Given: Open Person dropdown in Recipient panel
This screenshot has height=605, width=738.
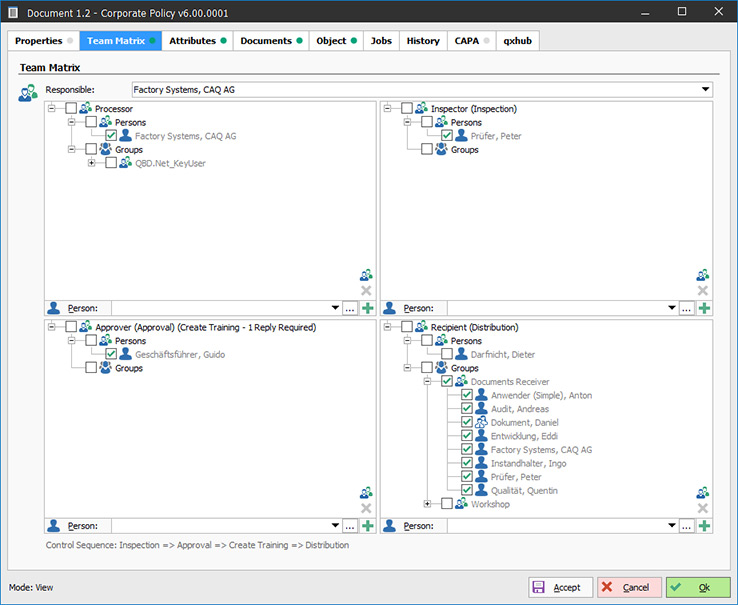Looking at the screenshot, I should coord(672,526).
